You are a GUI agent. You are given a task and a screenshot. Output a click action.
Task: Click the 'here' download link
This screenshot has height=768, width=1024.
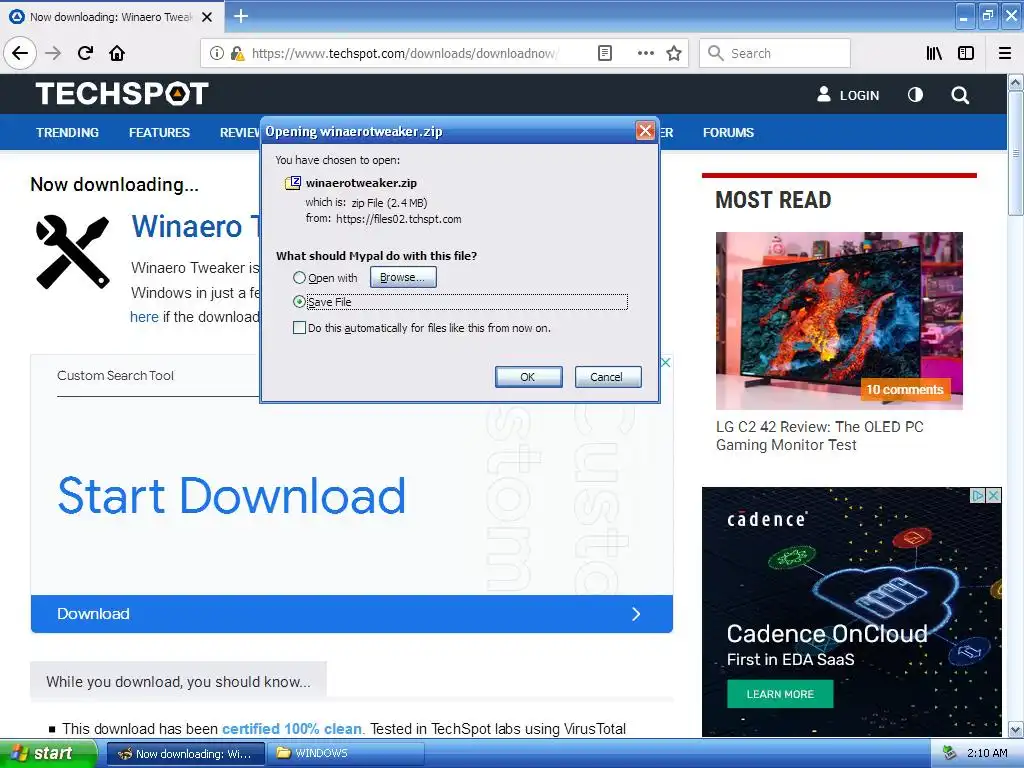(144, 317)
